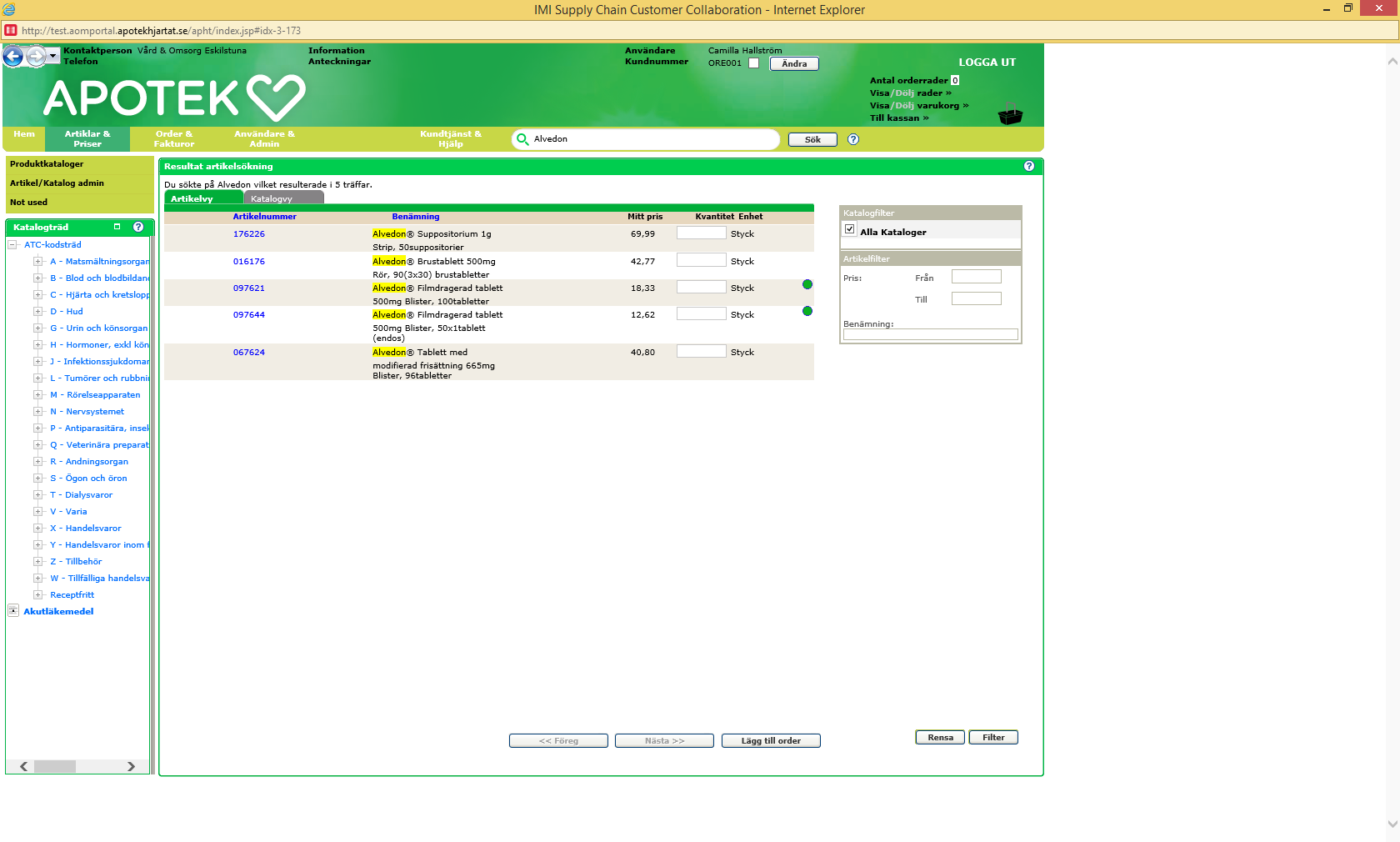Click the browser forward arrow icon
The image size is (1400, 842).
point(36,57)
